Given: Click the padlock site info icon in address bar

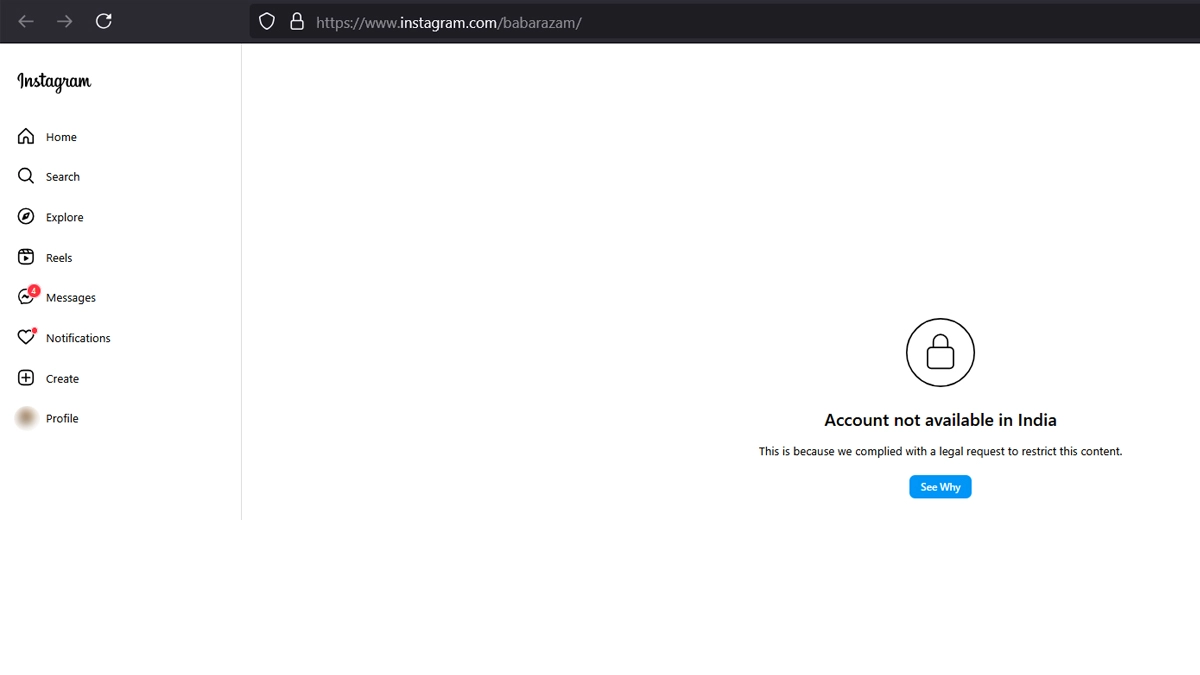Looking at the screenshot, I should [x=296, y=21].
